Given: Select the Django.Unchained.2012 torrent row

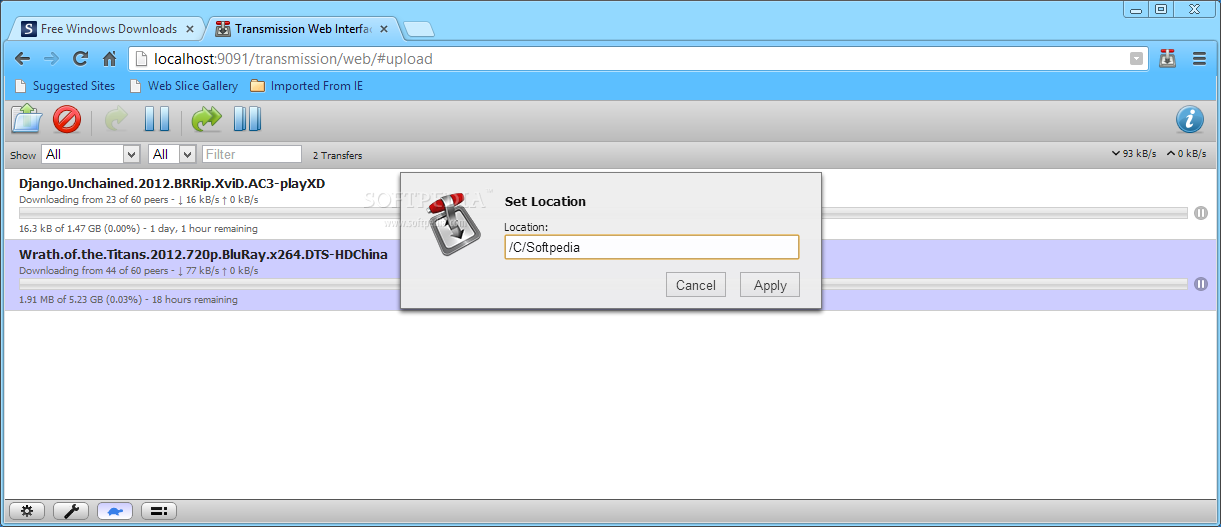Looking at the screenshot, I should [611, 204].
